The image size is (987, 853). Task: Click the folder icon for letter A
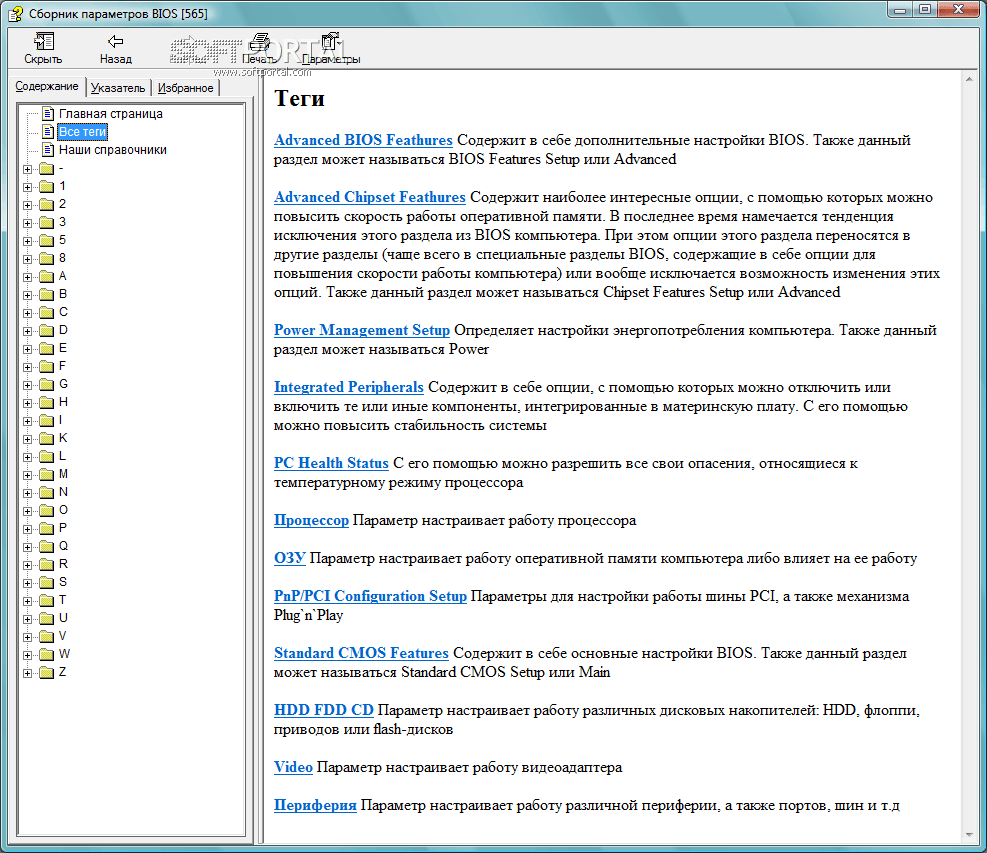coord(47,276)
